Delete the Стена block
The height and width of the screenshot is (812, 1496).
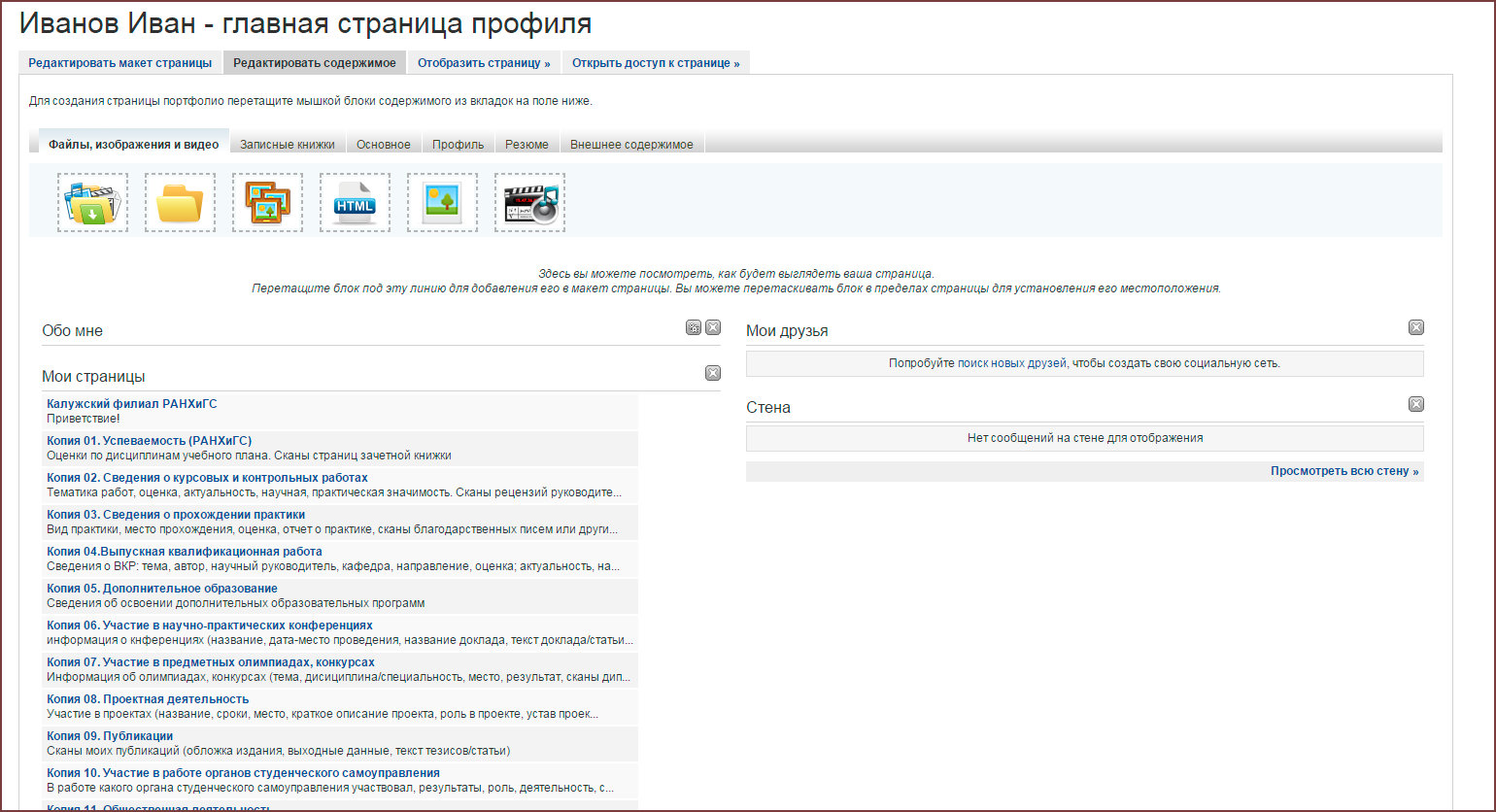point(1416,405)
